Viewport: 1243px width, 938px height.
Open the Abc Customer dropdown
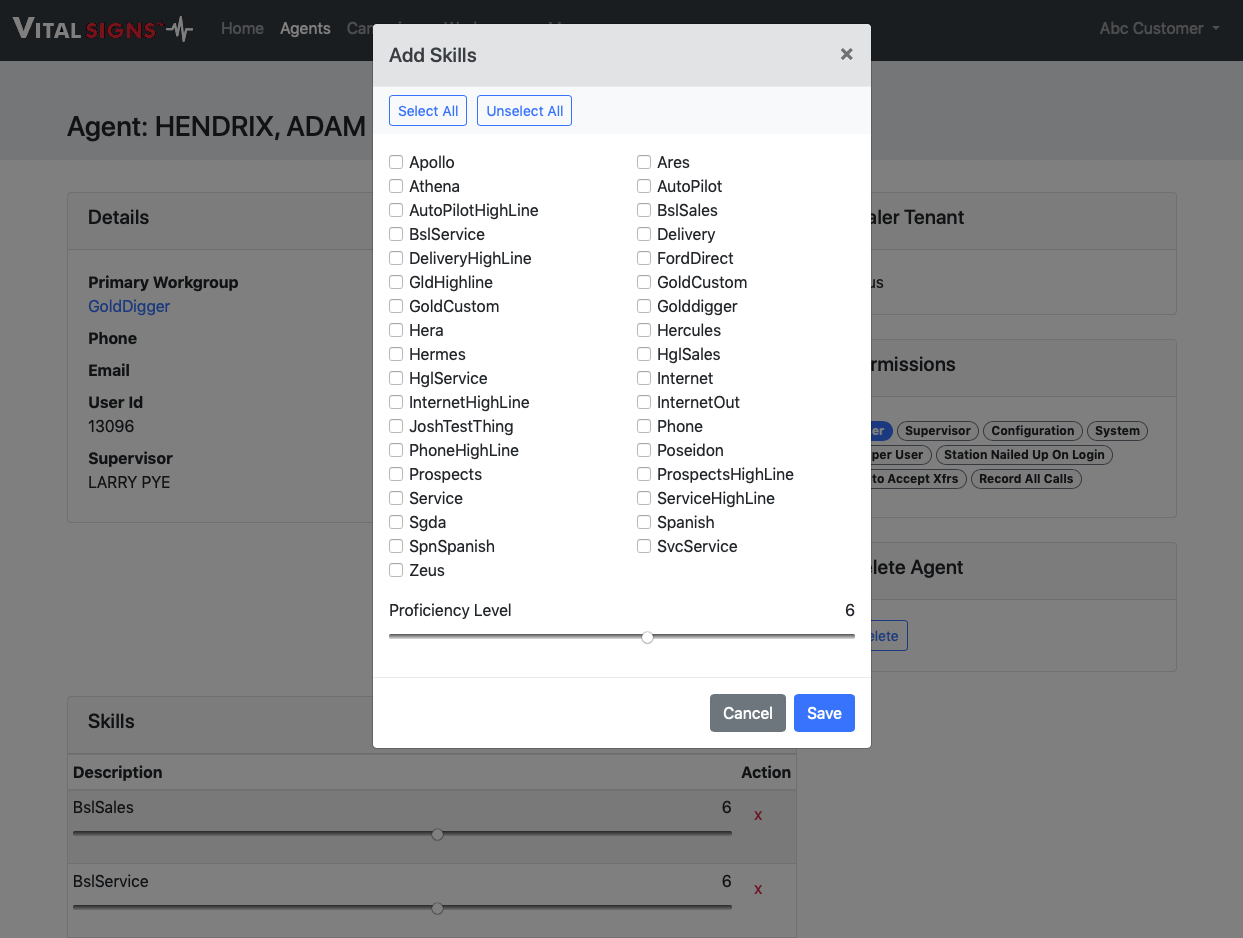[x=1159, y=29]
